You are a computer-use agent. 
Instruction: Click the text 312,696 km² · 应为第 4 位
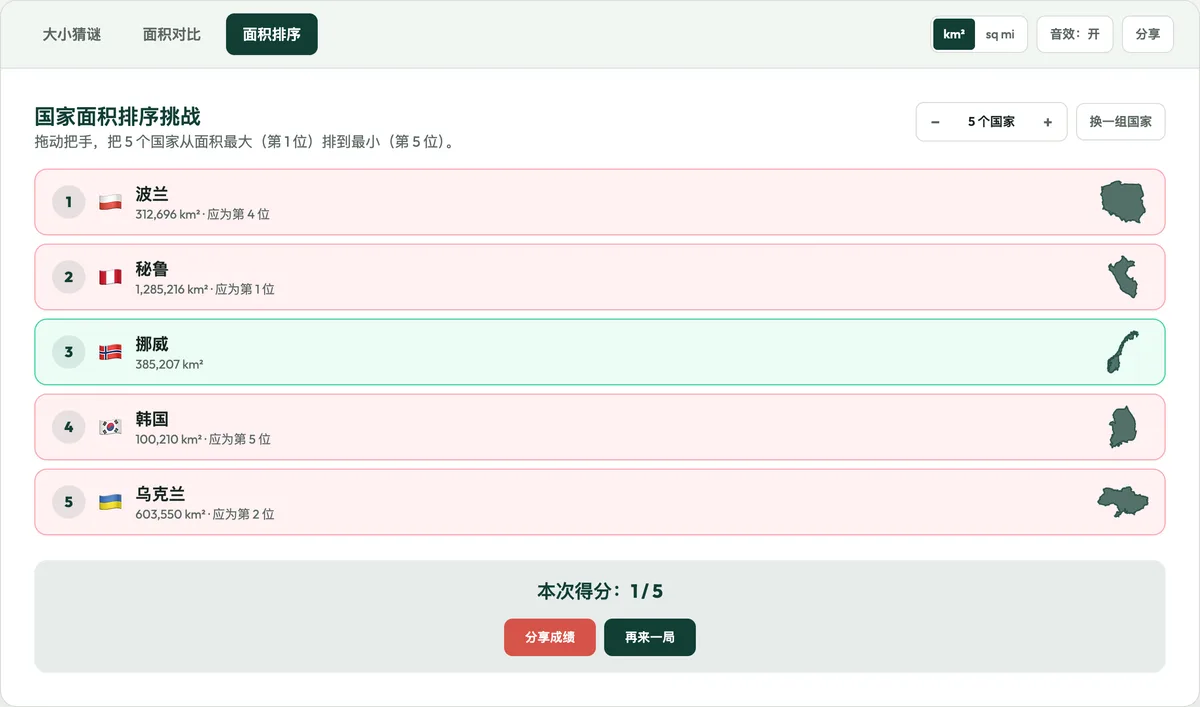pyautogui.click(x=203, y=214)
